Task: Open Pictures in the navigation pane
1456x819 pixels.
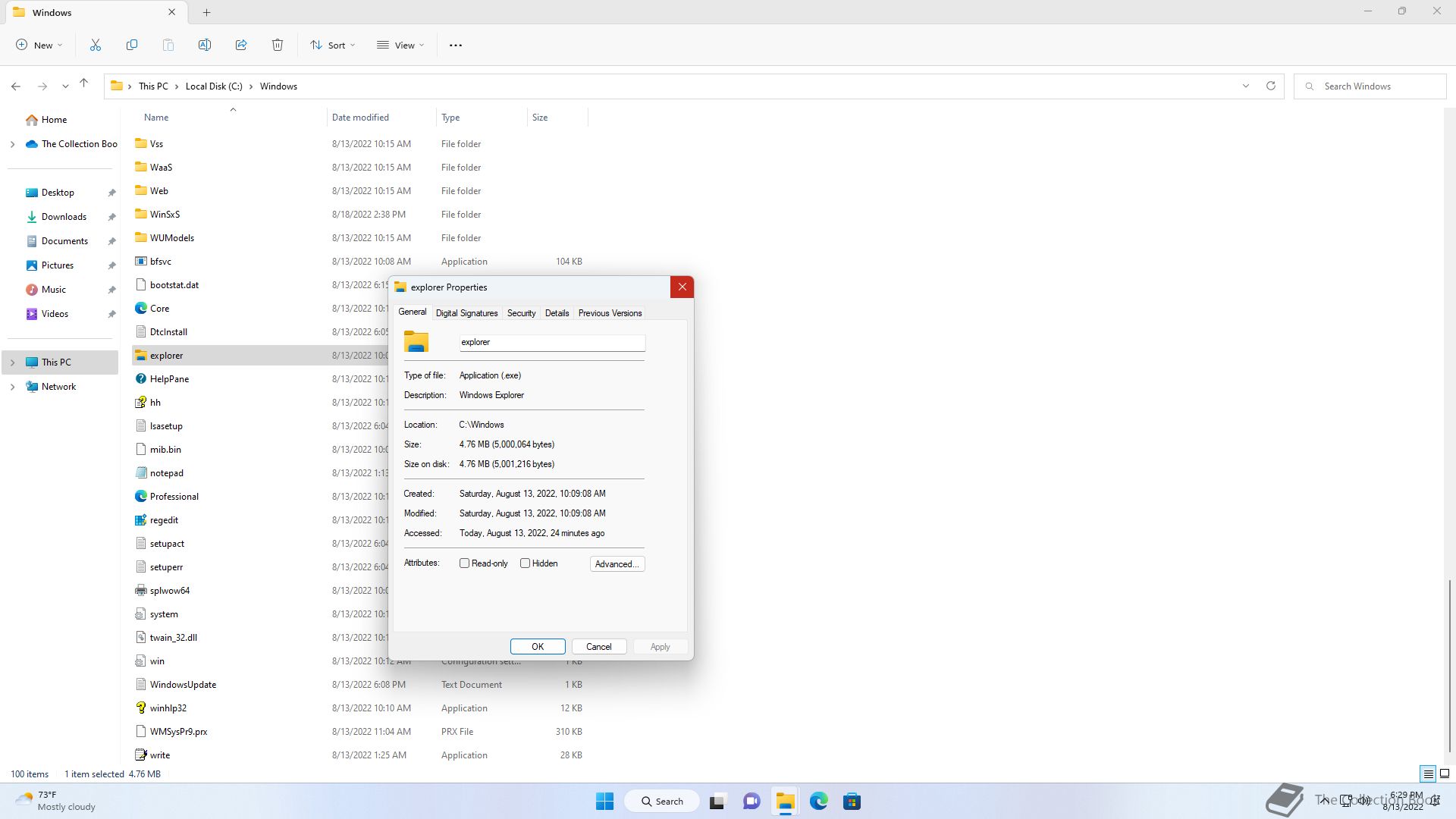Action: click(x=58, y=265)
